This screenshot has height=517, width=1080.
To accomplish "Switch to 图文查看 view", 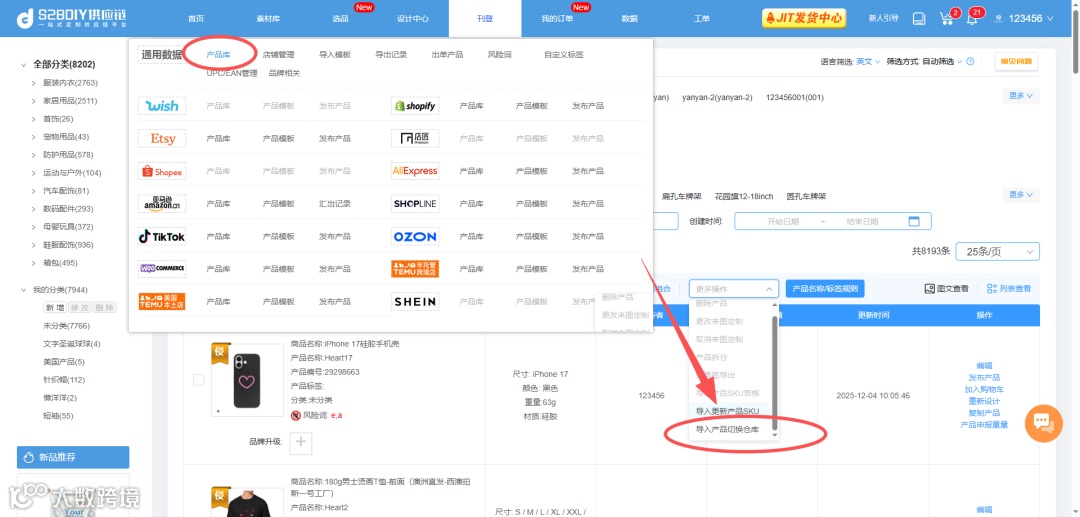I will pyautogui.click(x=946, y=288).
